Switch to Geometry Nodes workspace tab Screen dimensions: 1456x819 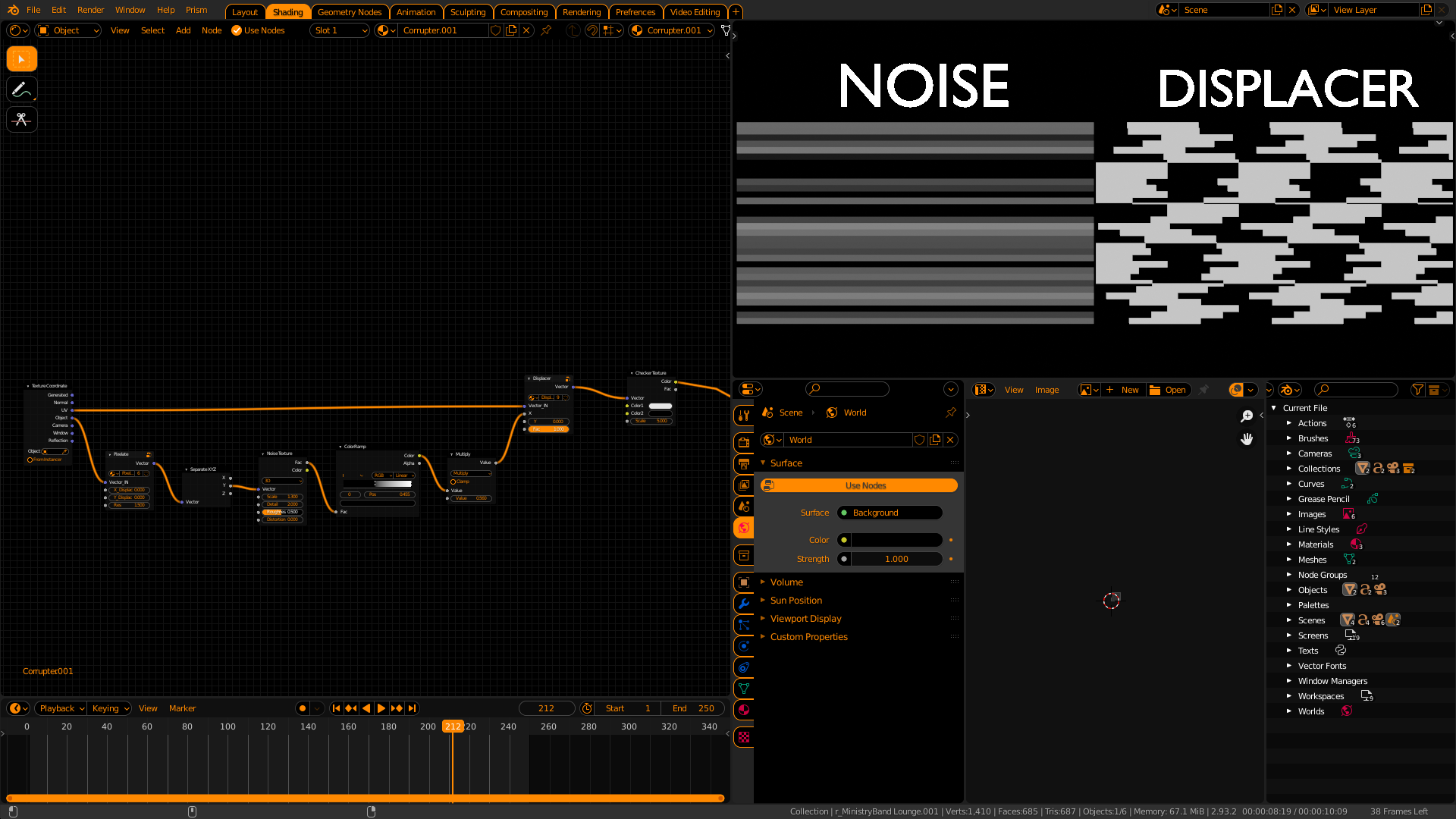pos(350,12)
